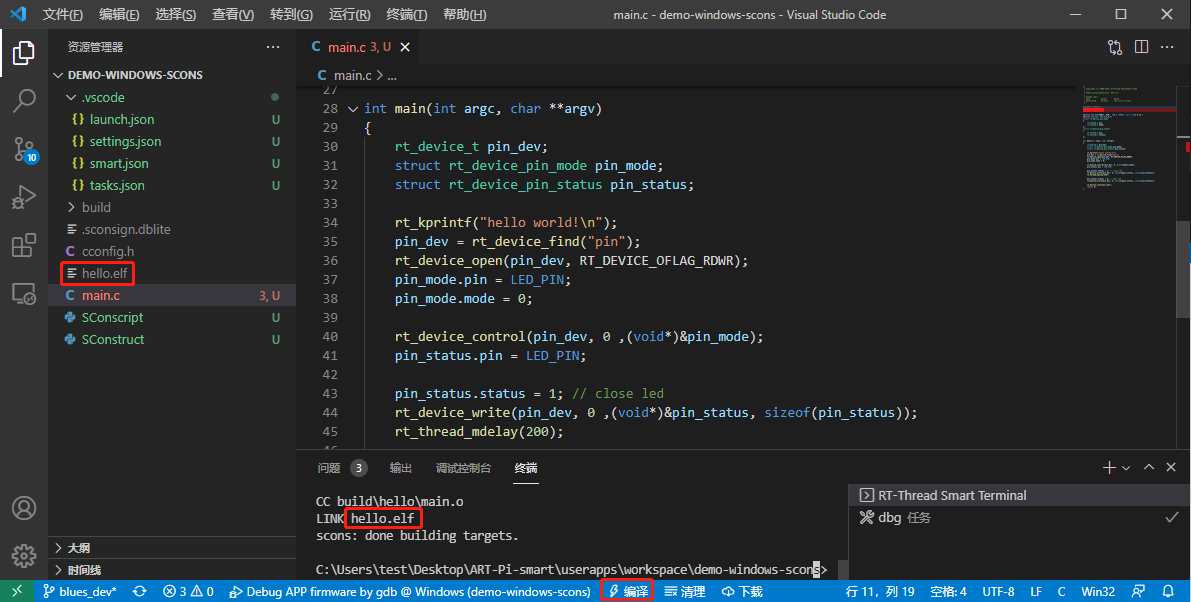Click the 下载 download button in status bar
Image resolution: width=1191 pixels, height=602 pixels.
742,591
